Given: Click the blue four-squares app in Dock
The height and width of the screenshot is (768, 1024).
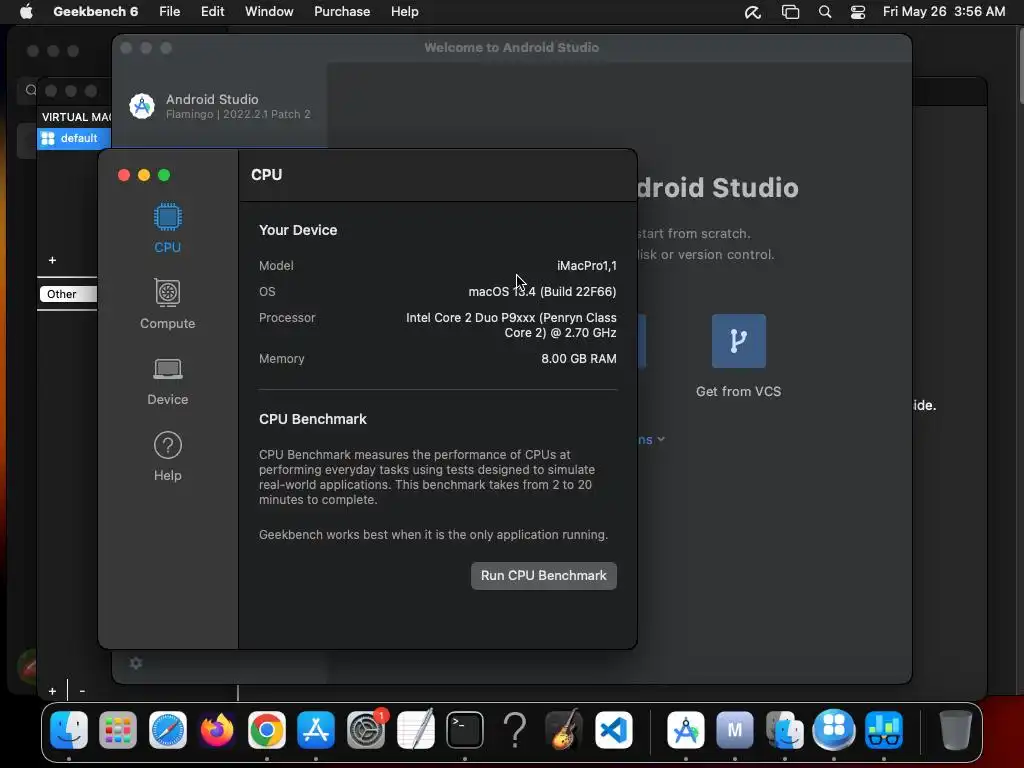Looking at the screenshot, I should pyautogui.click(x=834, y=729).
